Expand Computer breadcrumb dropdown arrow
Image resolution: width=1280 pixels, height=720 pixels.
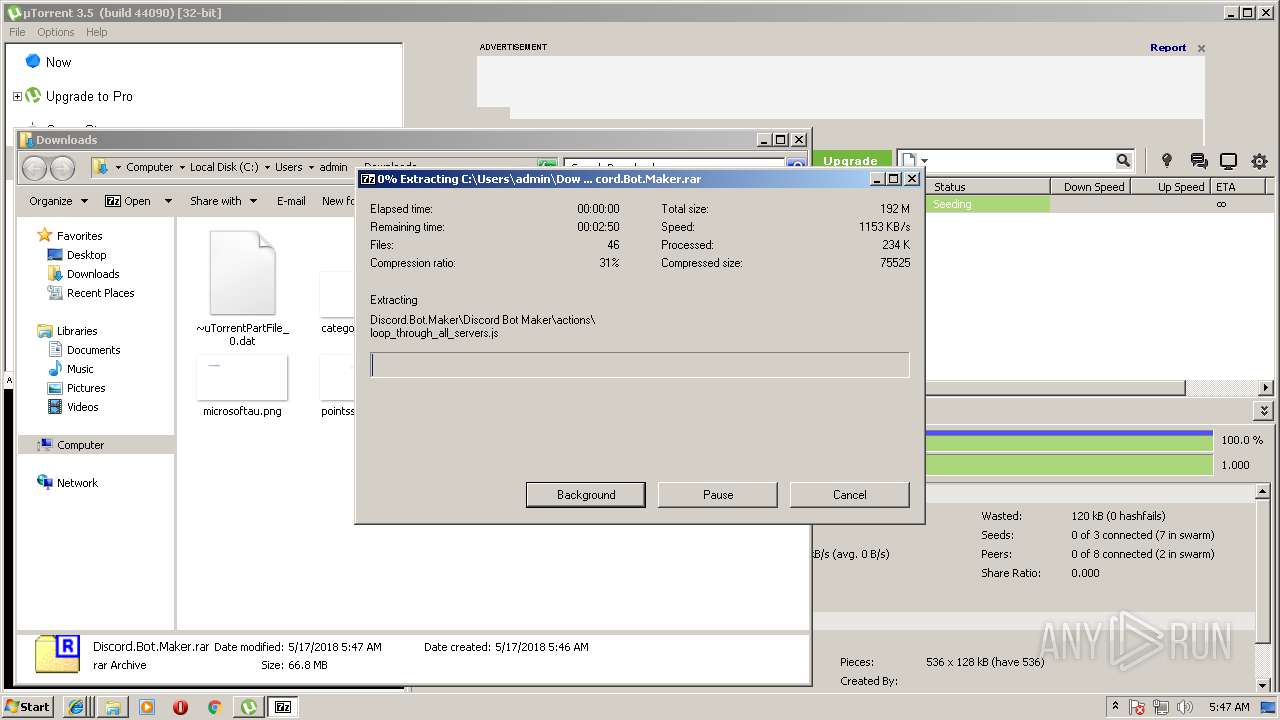click(182, 167)
